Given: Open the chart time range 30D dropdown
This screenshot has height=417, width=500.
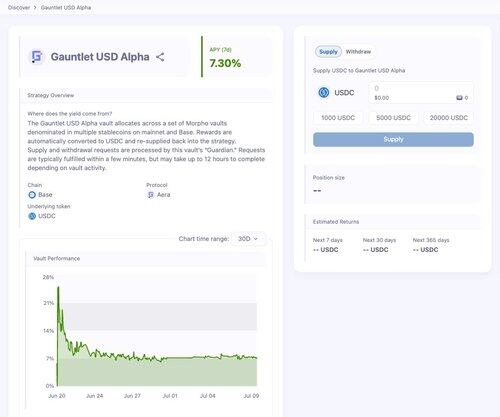Looking at the screenshot, I should tap(248, 239).
